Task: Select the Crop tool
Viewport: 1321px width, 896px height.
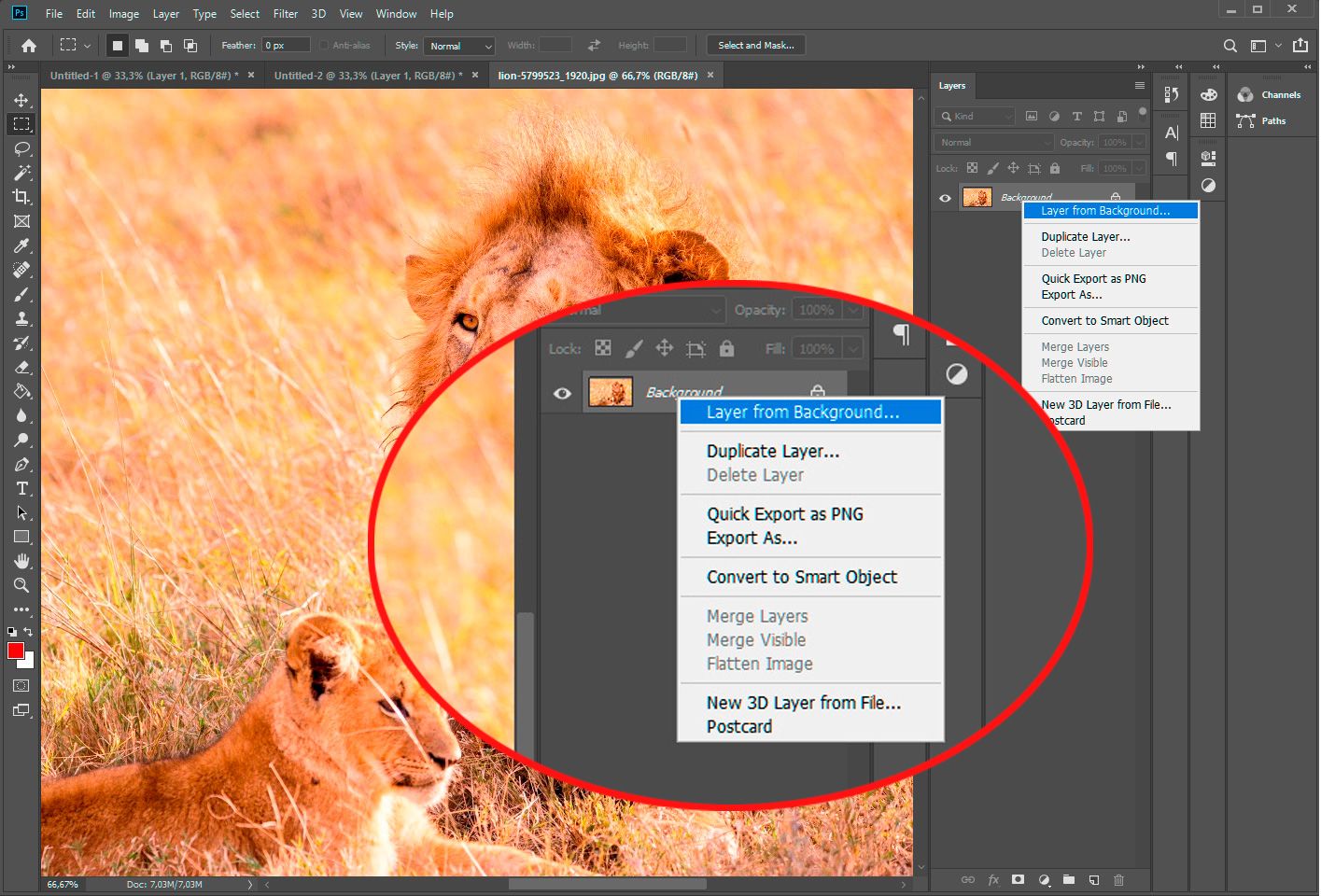Action: 21,197
